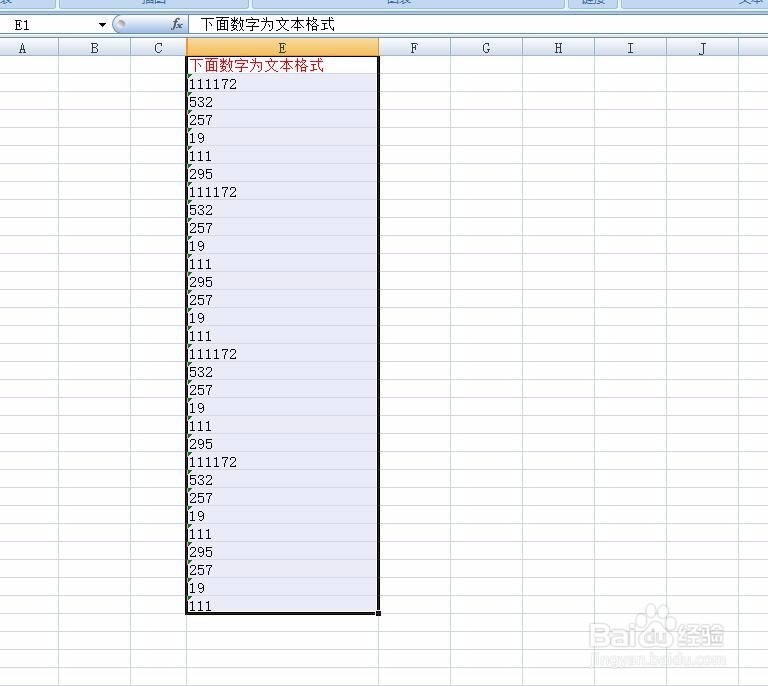The height and width of the screenshot is (686, 768).
Task: Click cell E1 with red header text
Action: tap(283, 65)
